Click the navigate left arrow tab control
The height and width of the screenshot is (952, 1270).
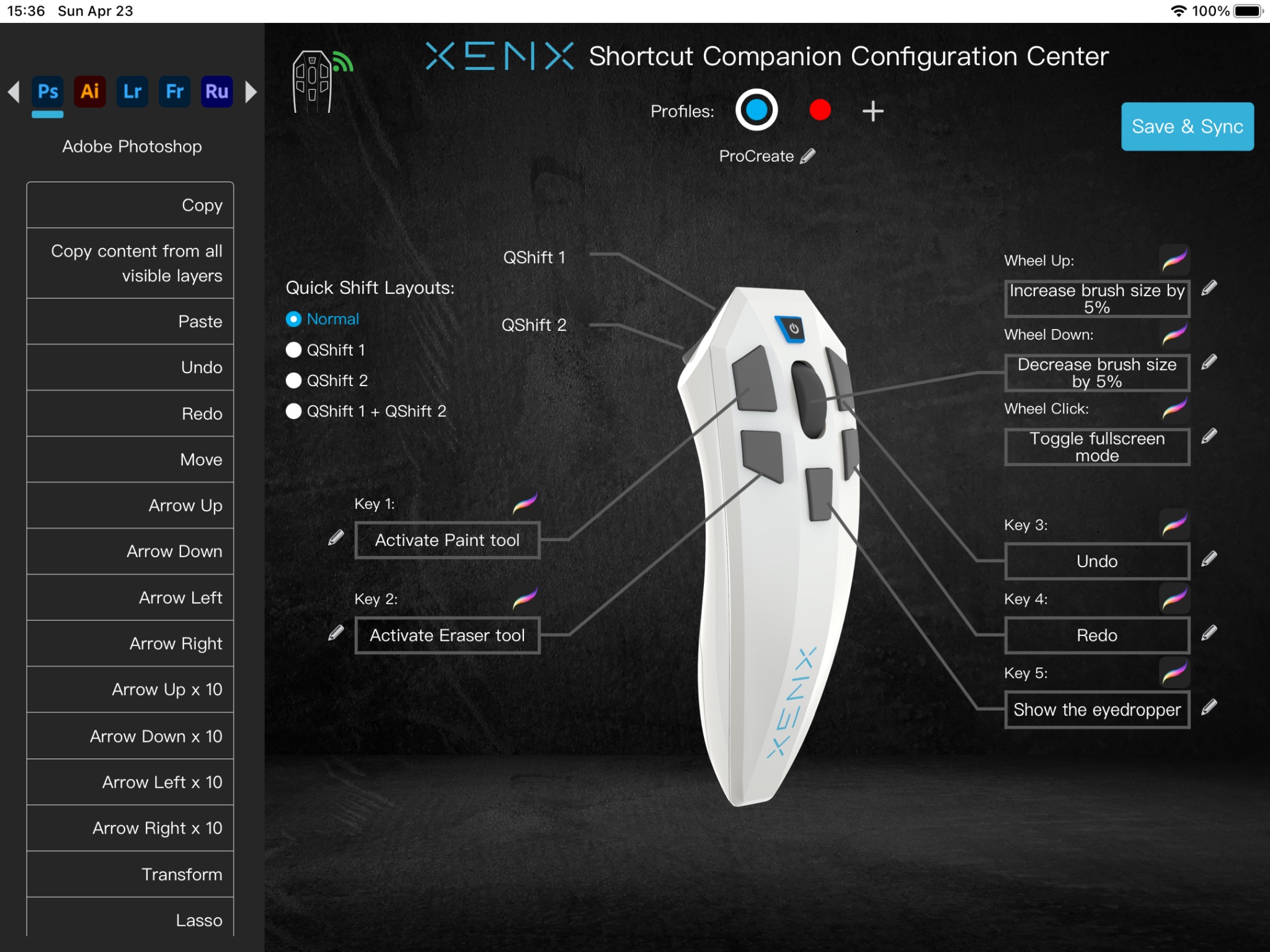pyautogui.click(x=14, y=92)
